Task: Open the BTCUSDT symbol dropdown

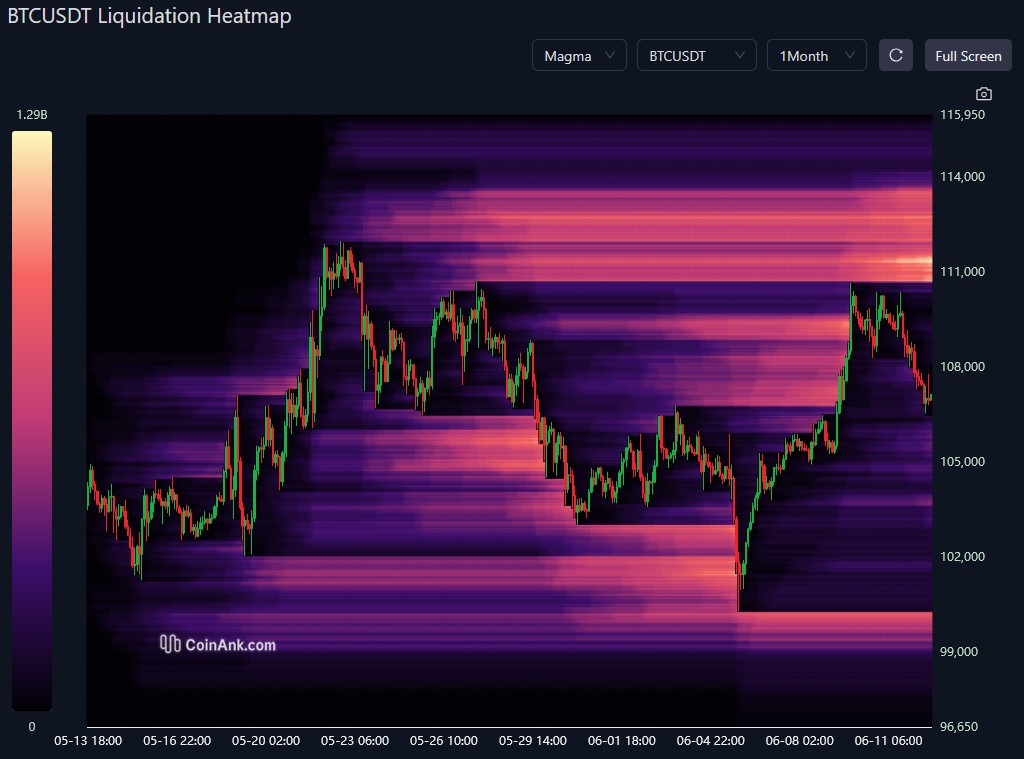Action: 697,56
